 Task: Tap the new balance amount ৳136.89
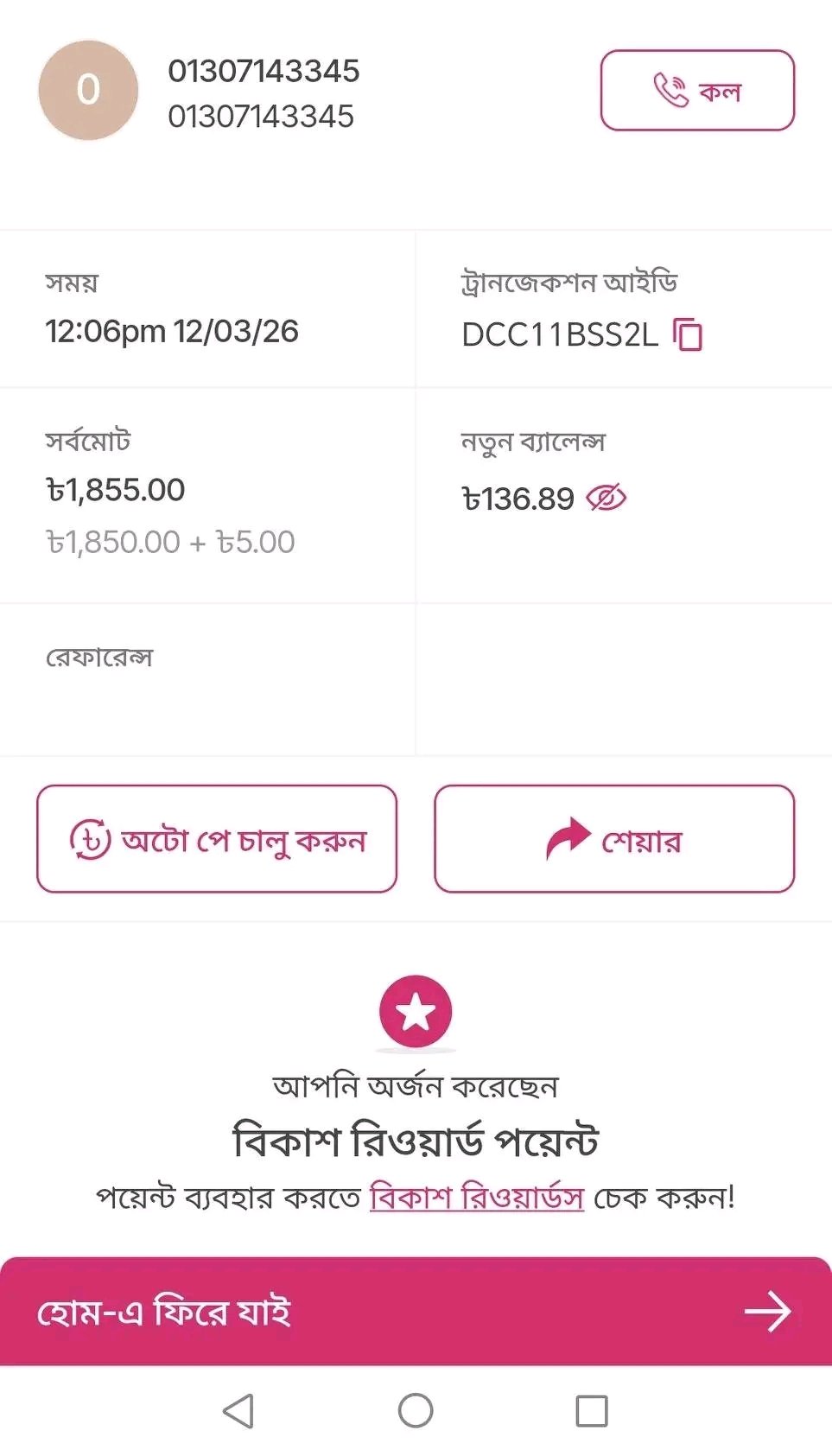point(518,499)
